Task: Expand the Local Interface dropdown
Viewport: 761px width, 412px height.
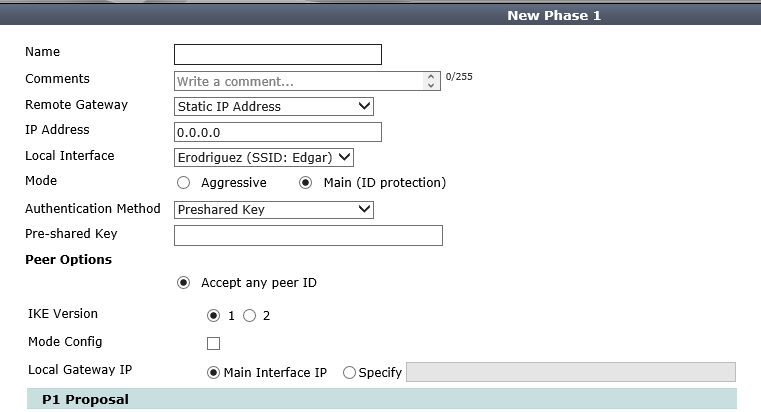Action: [x=264, y=157]
